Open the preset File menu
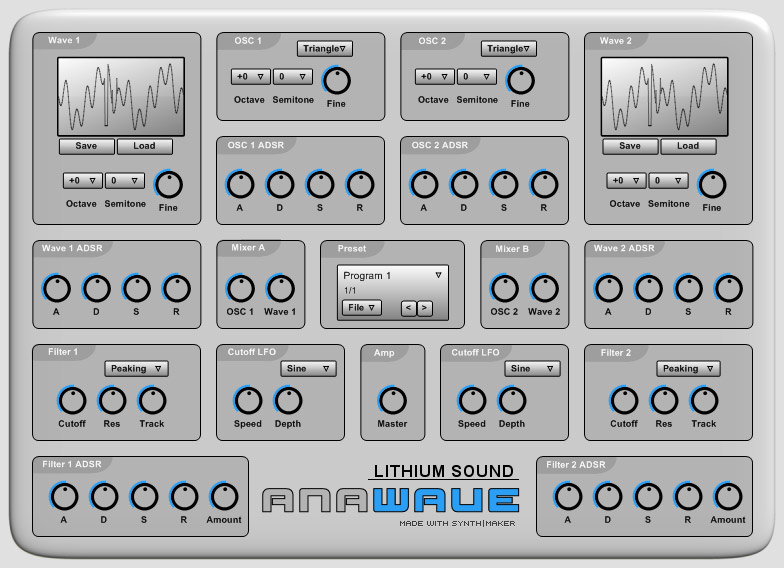This screenshot has width=784, height=568. tap(362, 308)
